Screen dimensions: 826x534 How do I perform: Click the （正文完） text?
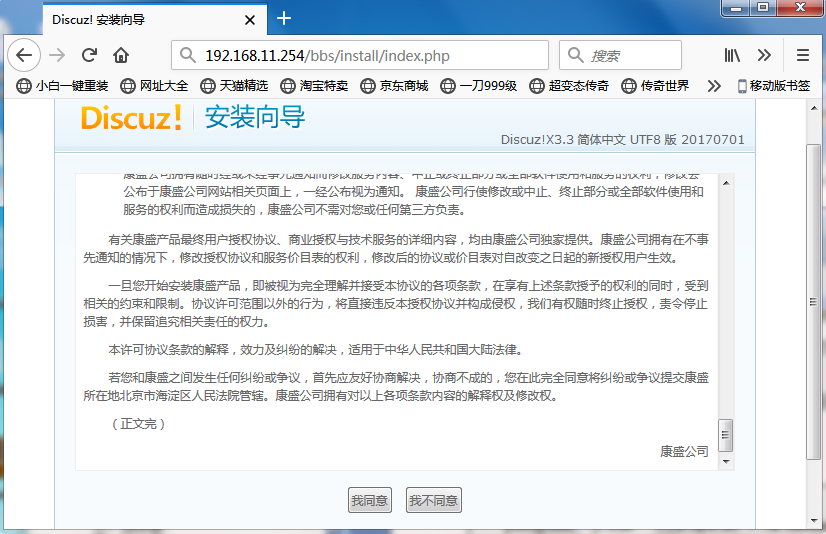click(x=139, y=424)
